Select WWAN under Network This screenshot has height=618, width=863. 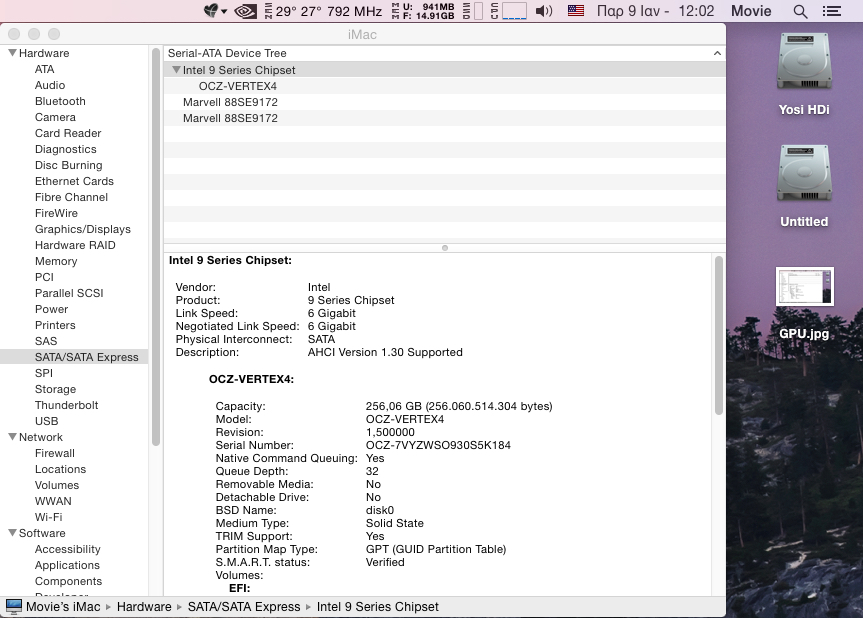click(x=53, y=501)
